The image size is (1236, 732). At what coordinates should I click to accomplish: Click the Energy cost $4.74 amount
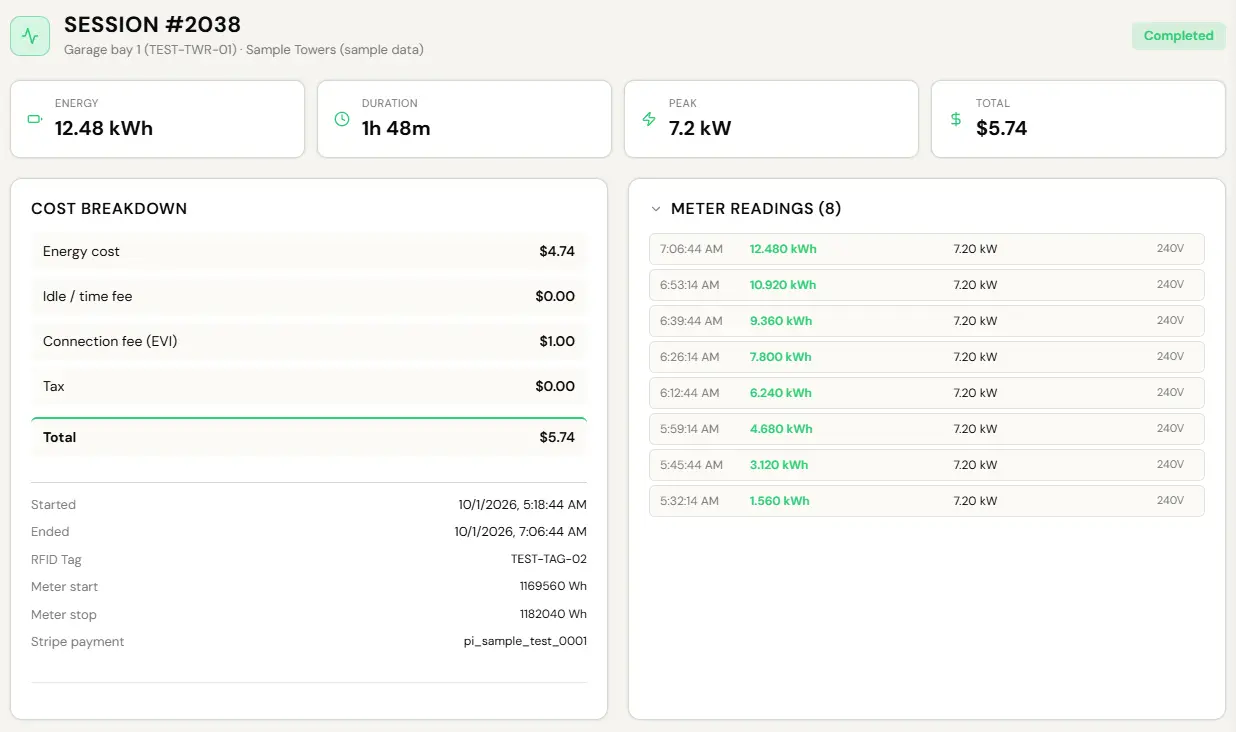[x=557, y=251]
